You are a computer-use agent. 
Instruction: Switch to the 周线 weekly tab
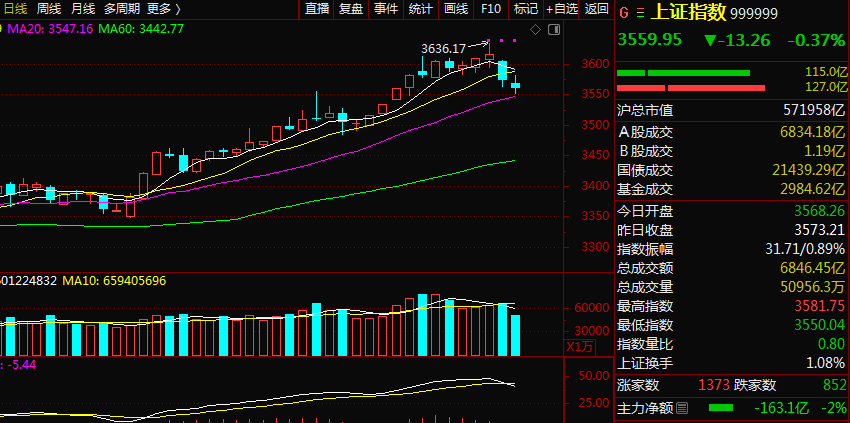point(49,9)
